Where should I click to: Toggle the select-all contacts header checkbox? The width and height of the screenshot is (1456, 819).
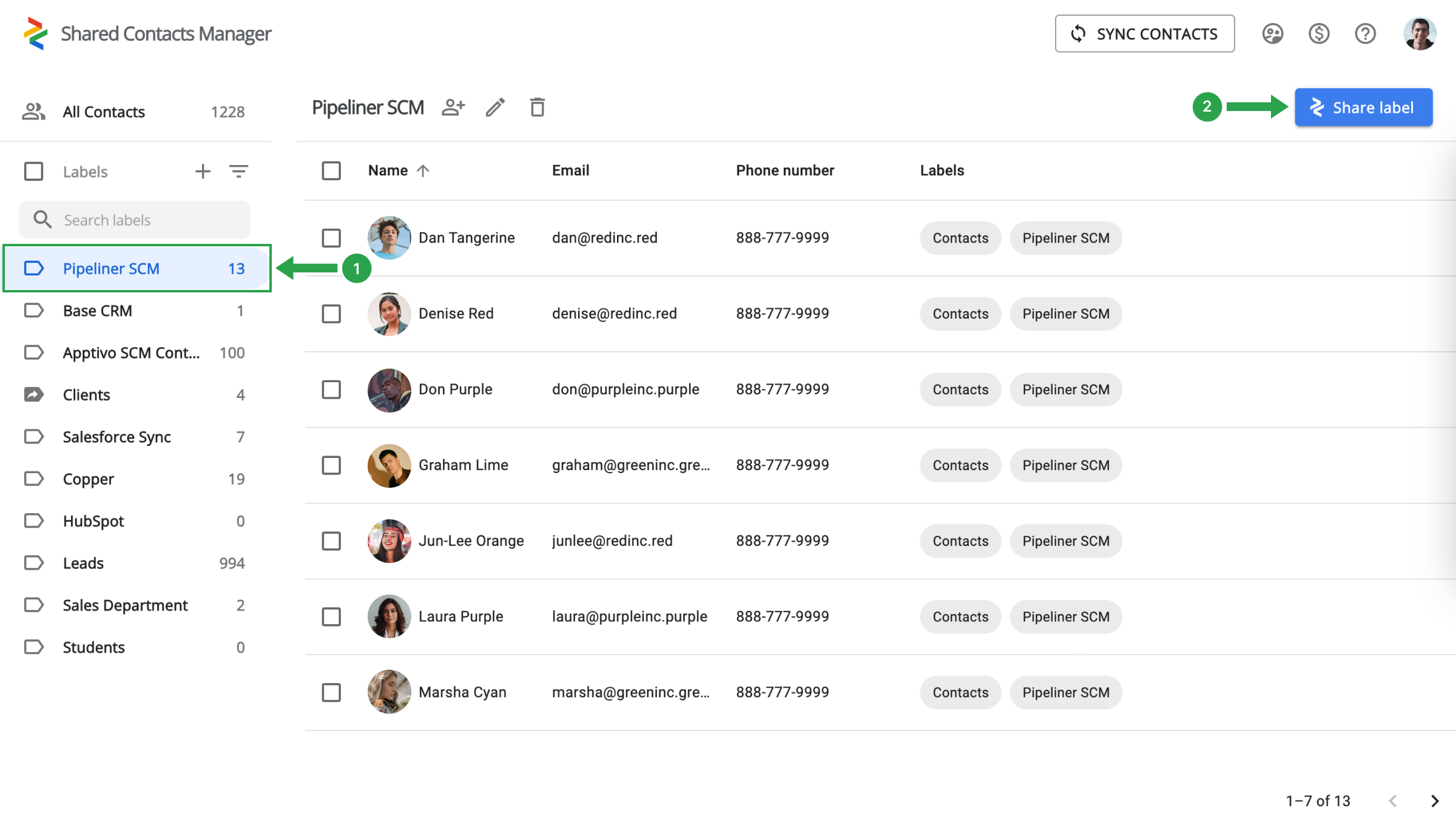(331, 170)
